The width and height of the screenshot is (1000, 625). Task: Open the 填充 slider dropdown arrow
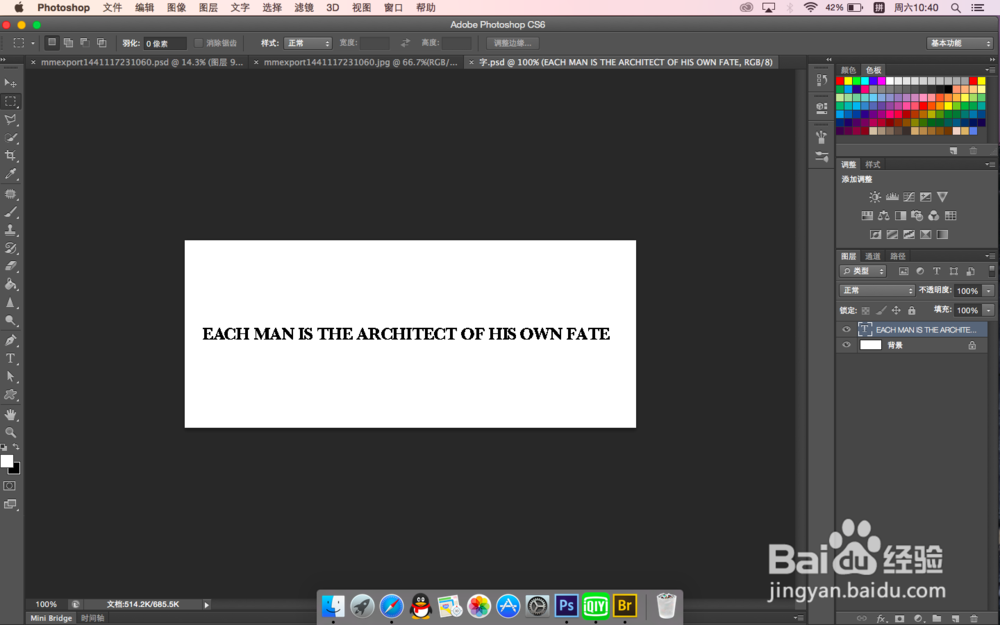click(989, 311)
